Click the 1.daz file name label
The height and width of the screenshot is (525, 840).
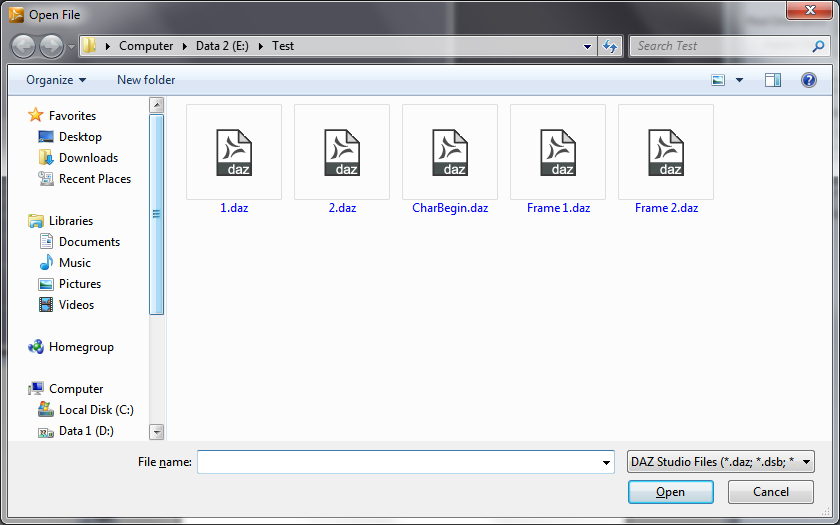(234, 208)
